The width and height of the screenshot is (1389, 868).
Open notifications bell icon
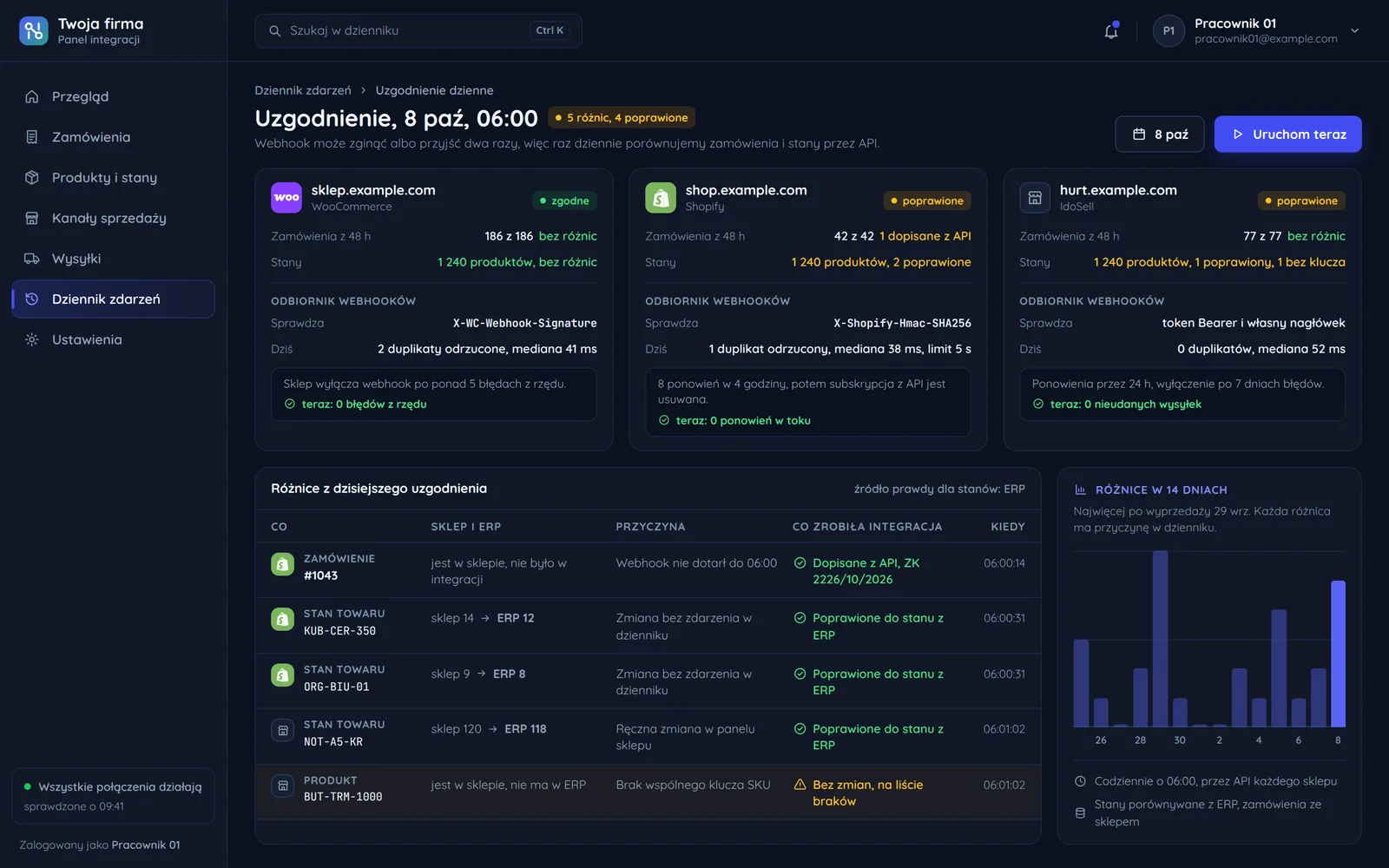[1111, 31]
